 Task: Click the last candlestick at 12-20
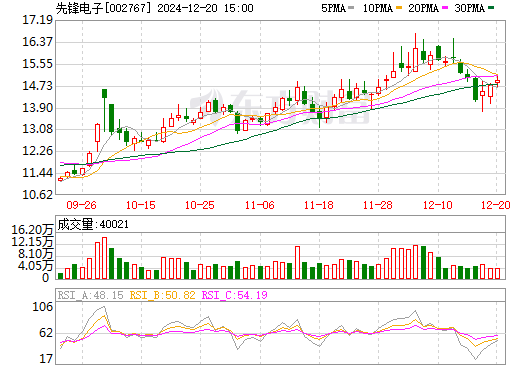point(497,81)
